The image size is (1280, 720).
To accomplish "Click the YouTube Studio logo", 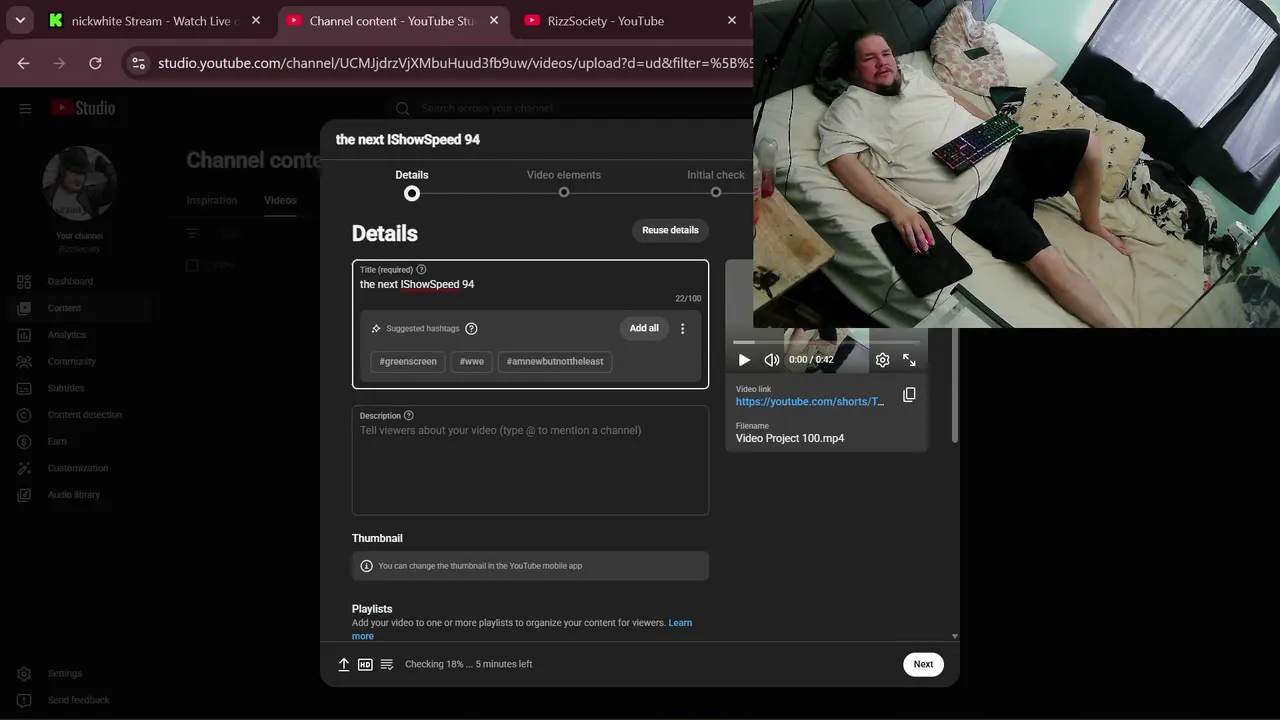I will 83,108.
